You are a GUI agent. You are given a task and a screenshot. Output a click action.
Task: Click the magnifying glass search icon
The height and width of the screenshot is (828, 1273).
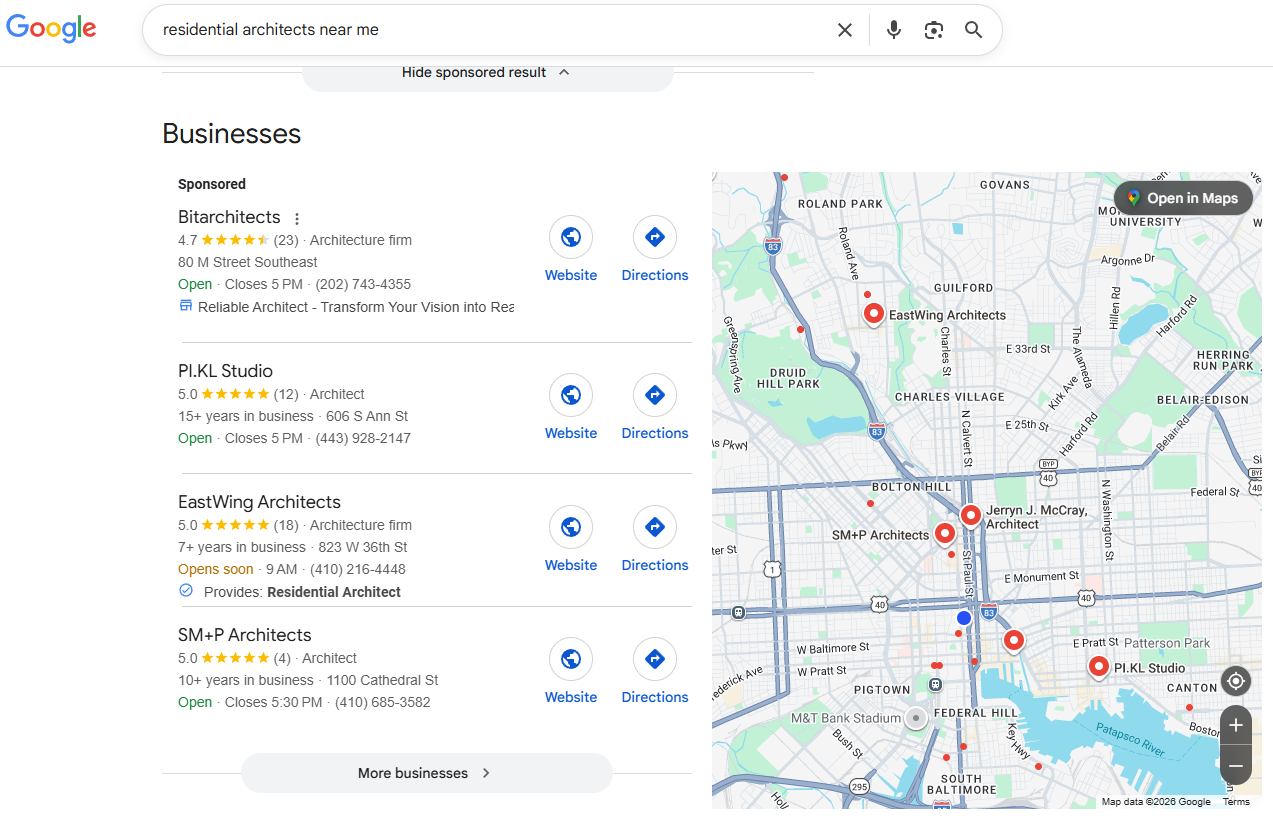click(973, 30)
